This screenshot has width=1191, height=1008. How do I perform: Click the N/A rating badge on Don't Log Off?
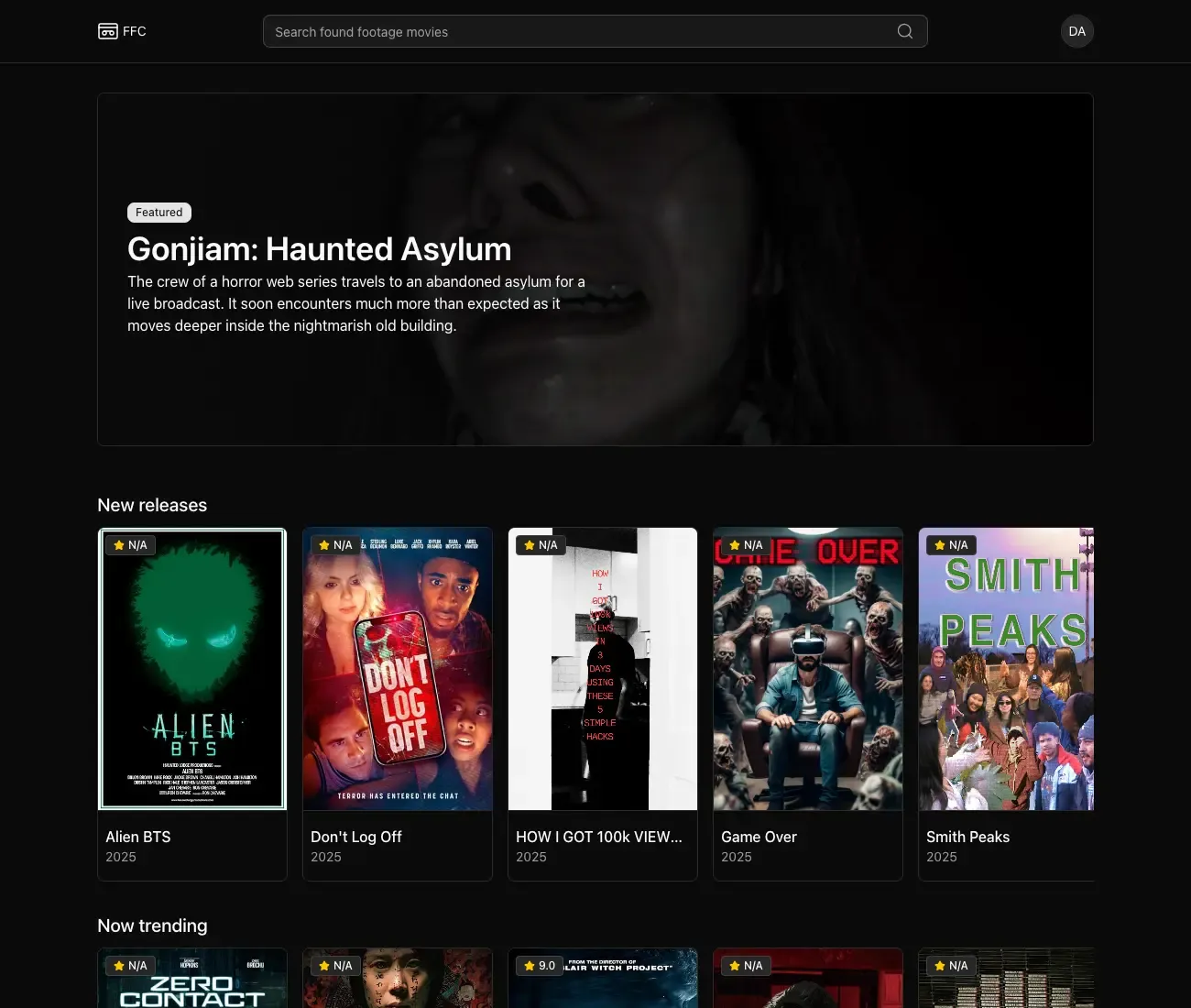coord(335,544)
